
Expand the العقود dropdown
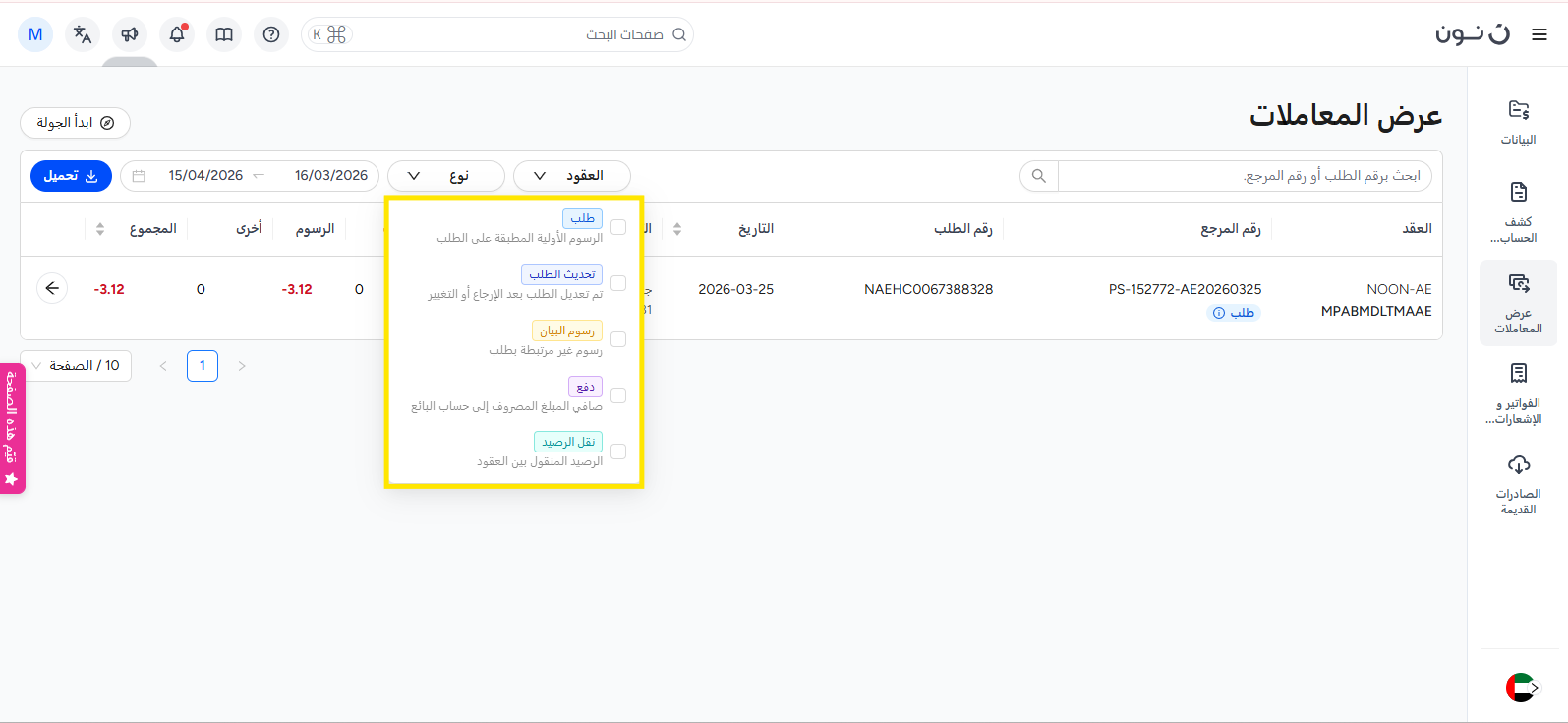click(x=571, y=176)
